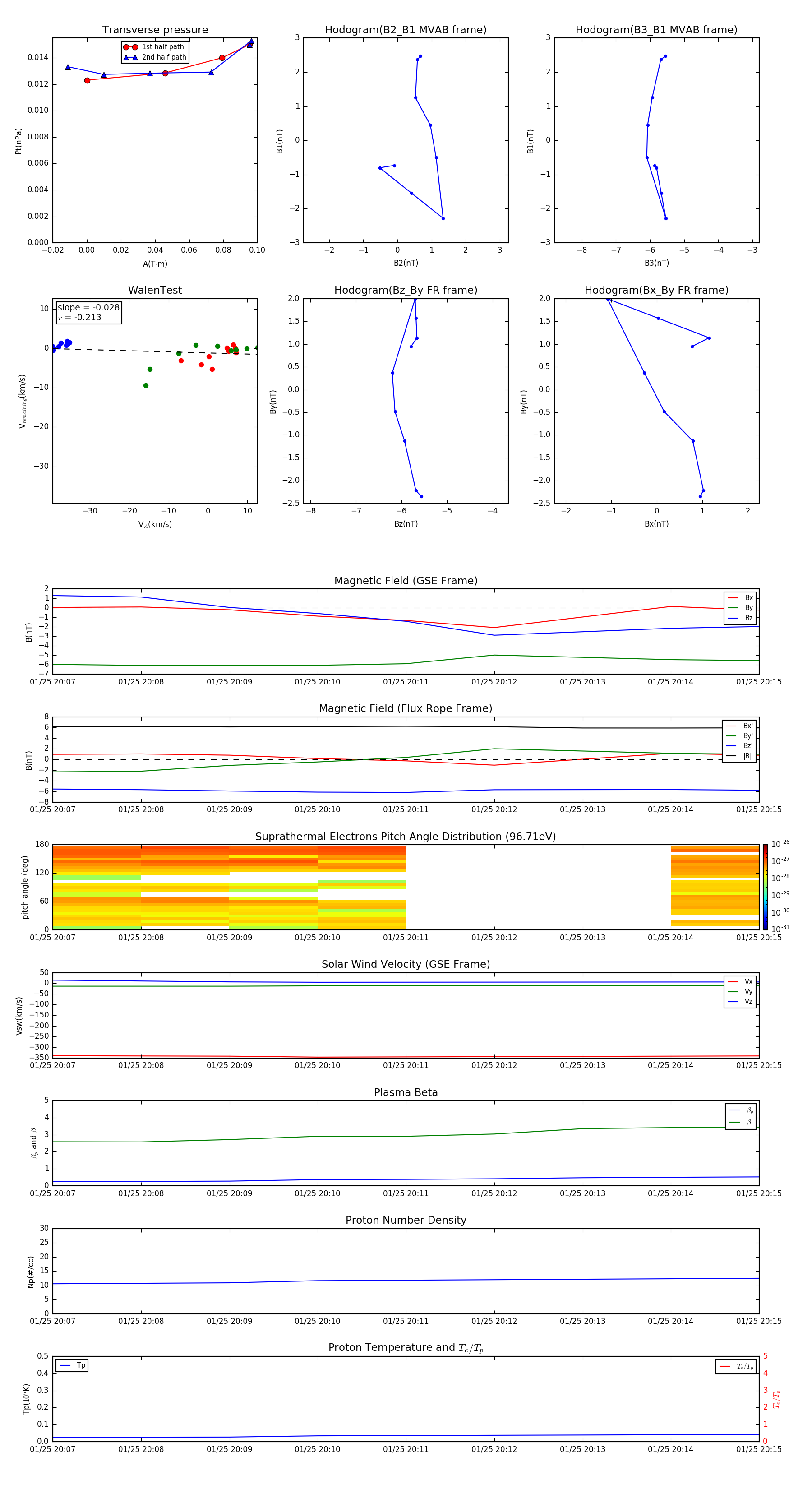Click the "Np(#/cc)" axis label
This screenshot has width=812, height=1489.
[x=31, y=1271]
